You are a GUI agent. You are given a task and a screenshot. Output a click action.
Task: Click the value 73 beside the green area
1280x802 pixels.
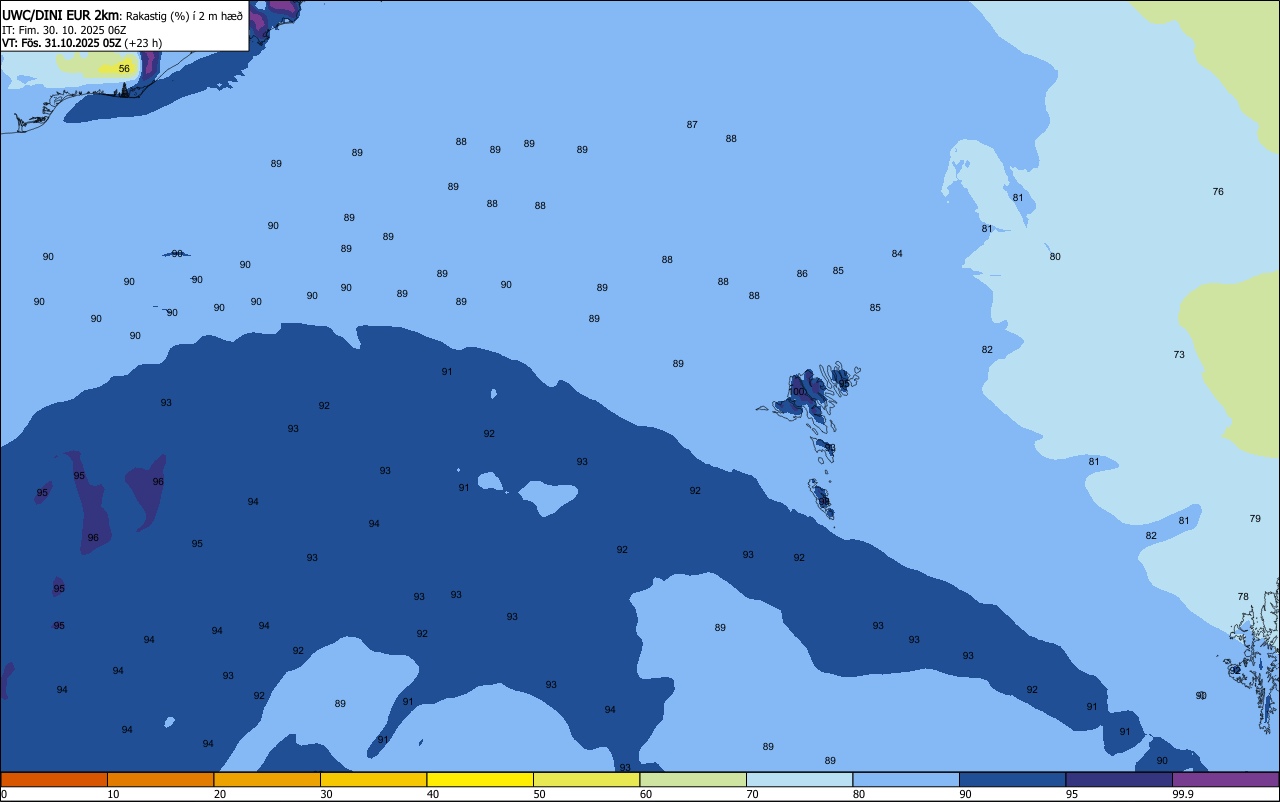(x=1179, y=355)
